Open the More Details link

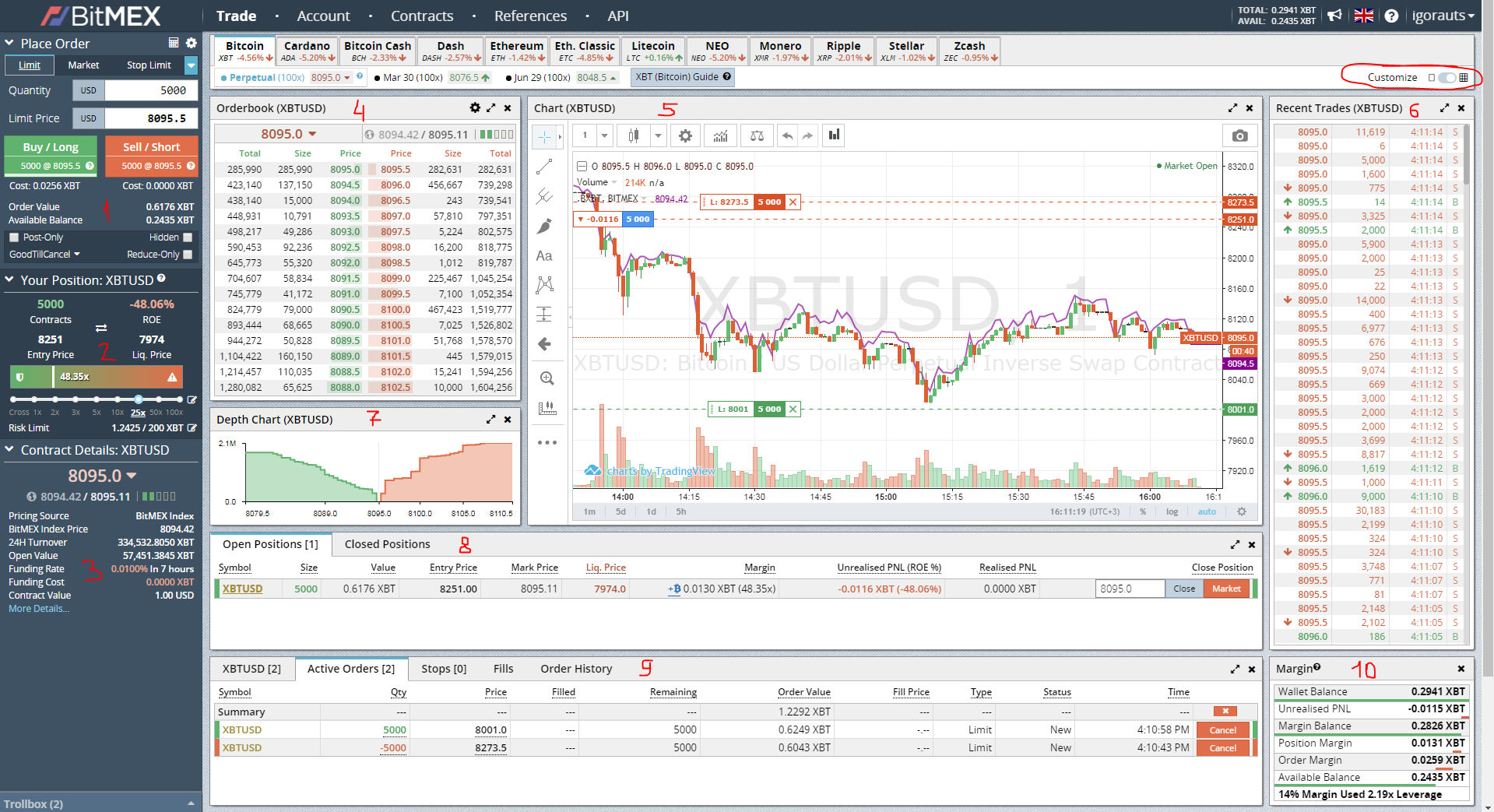[39, 609]
